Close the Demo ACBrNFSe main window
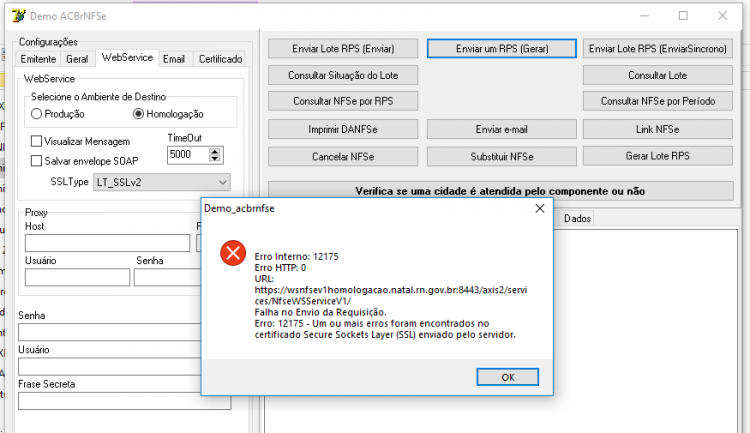The width and height of the screenshot is (750, 433). coord(722,16)
